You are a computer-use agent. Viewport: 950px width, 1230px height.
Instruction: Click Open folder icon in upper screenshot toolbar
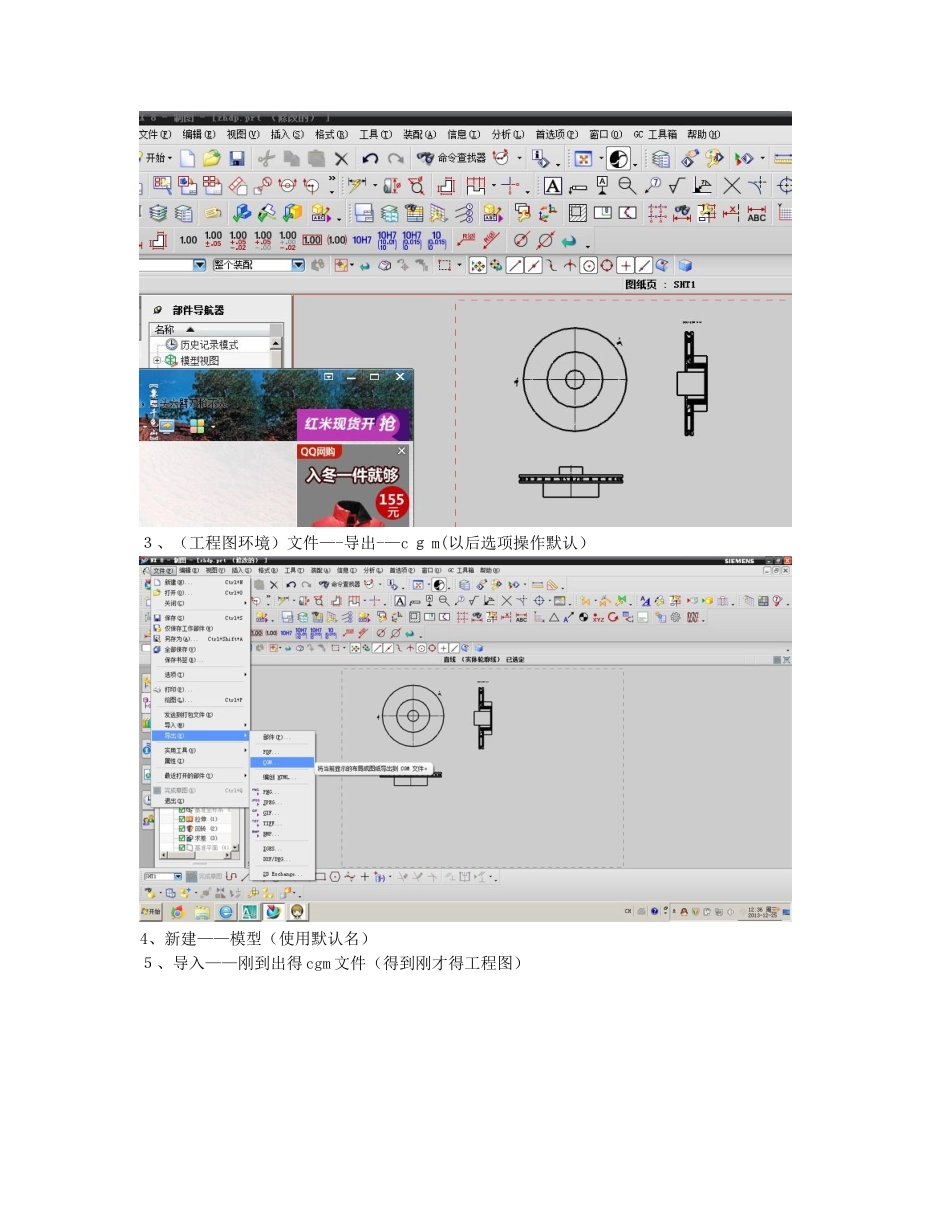(212, 158)
